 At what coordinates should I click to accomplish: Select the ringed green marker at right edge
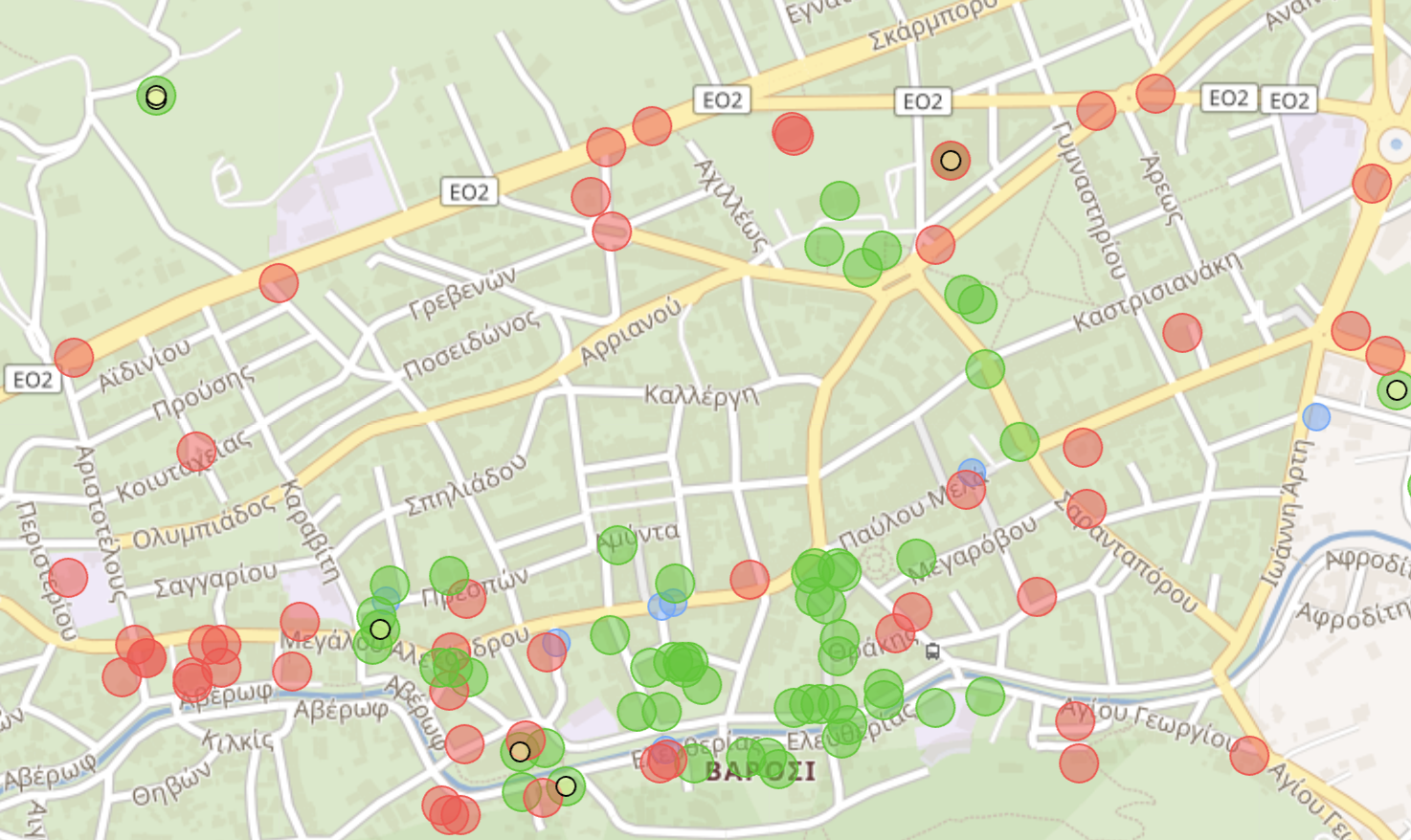tap(1396, 390)
